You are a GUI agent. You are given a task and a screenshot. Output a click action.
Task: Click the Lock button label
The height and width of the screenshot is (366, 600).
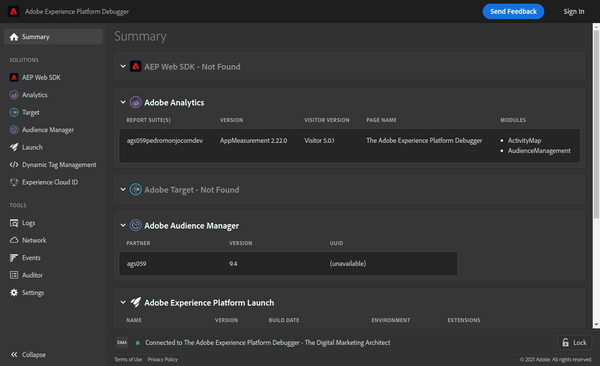click(x=580, y=343)
